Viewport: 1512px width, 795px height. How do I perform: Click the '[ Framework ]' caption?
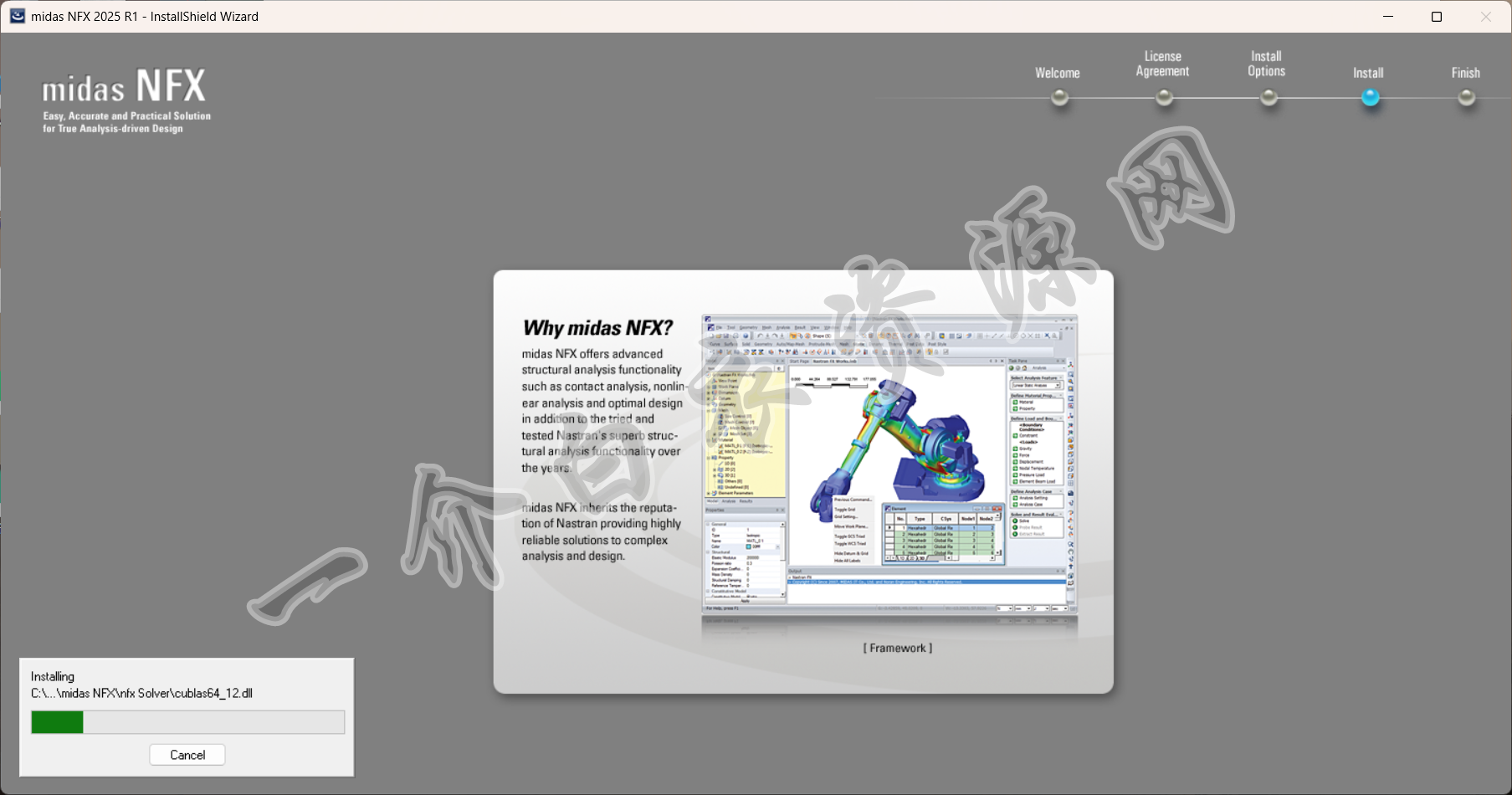(897, 648)
